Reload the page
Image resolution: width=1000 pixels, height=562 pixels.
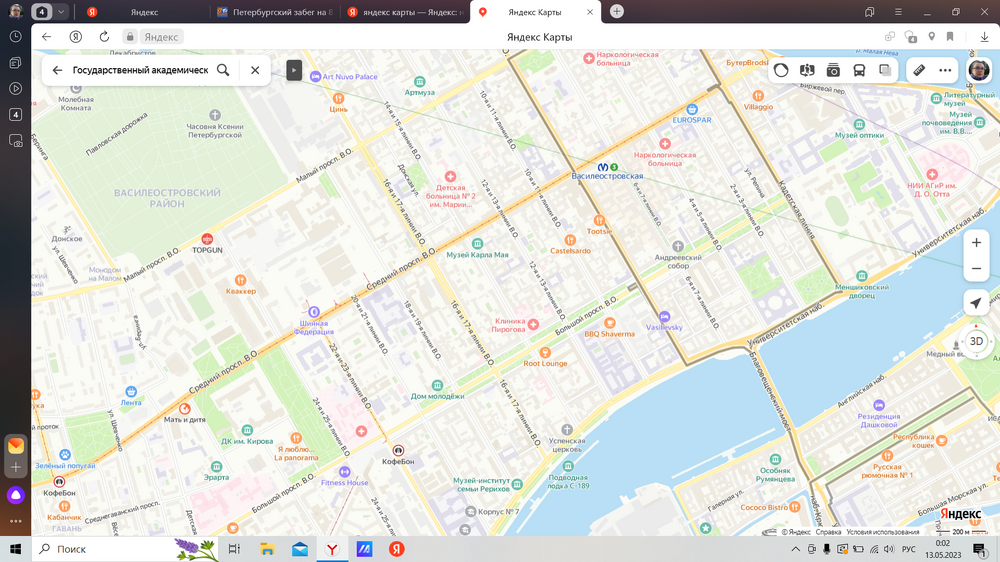tap(104, 37)
